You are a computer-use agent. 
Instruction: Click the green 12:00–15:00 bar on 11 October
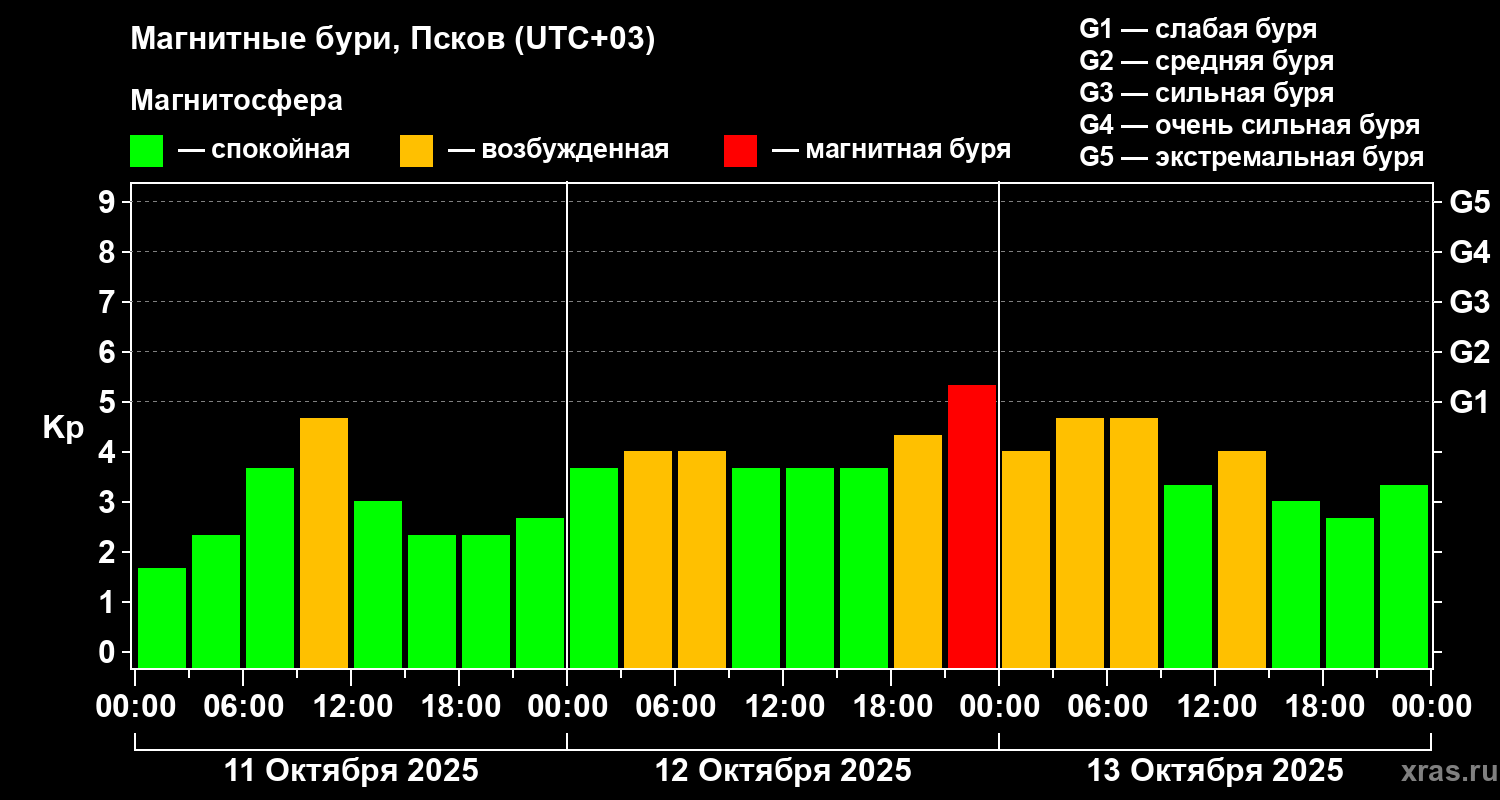pyautogui.click(x=378, y=584)
